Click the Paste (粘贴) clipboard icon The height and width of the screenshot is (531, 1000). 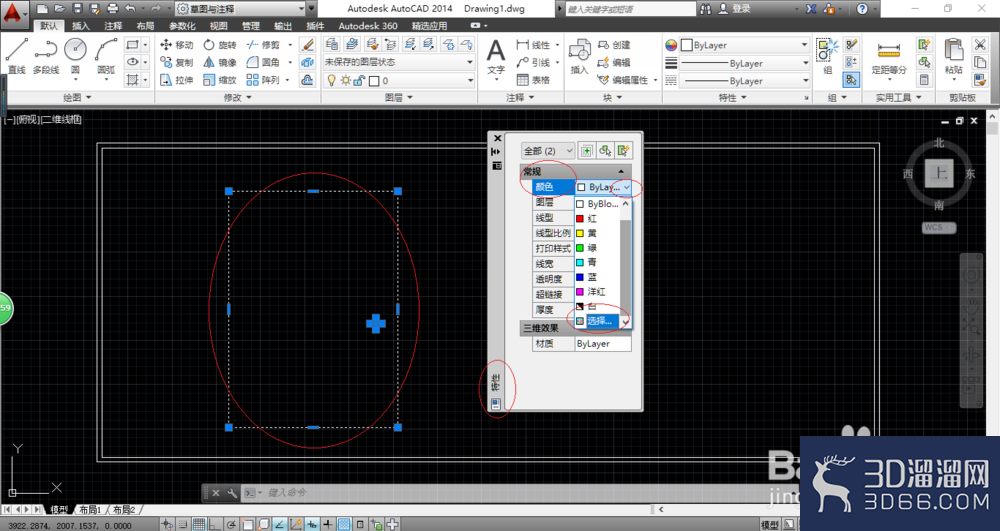(x=953, y=56)
